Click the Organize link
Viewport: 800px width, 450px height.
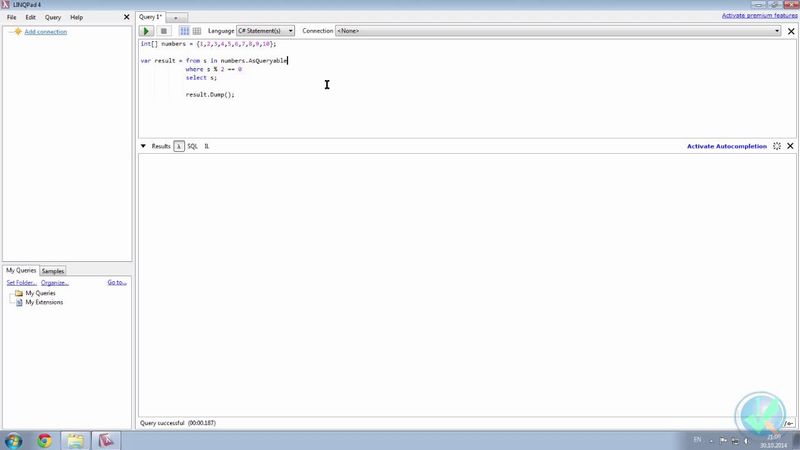[x=55, y=283]
